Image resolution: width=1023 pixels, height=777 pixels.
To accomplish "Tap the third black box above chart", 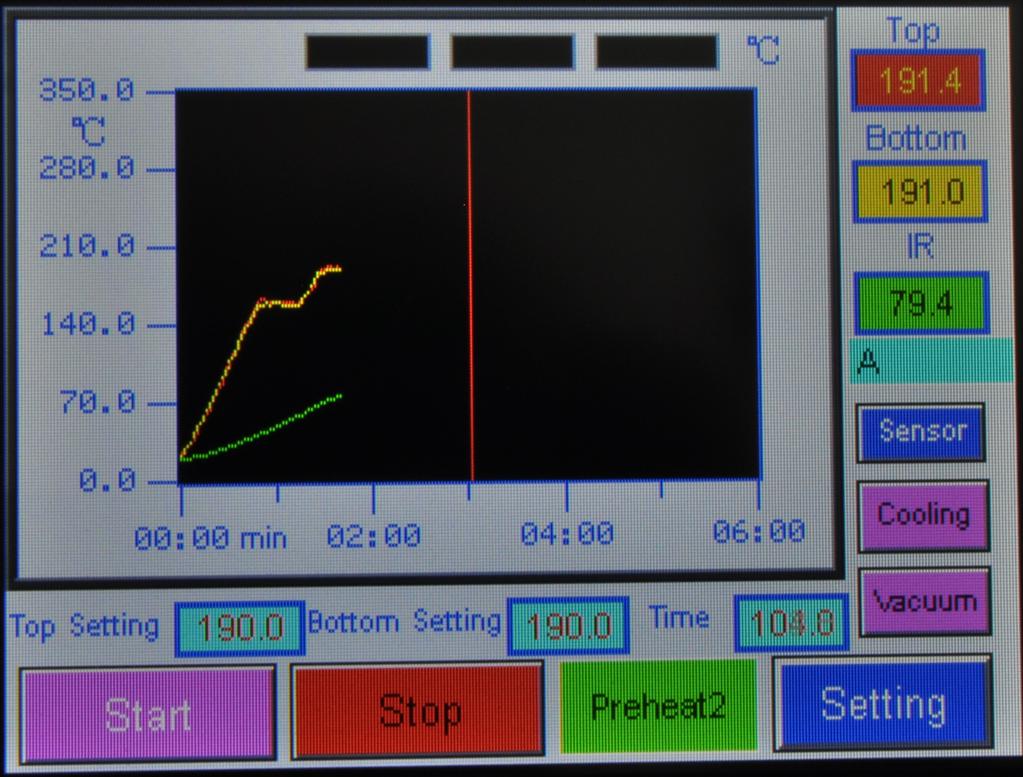I will pos(656,52).
